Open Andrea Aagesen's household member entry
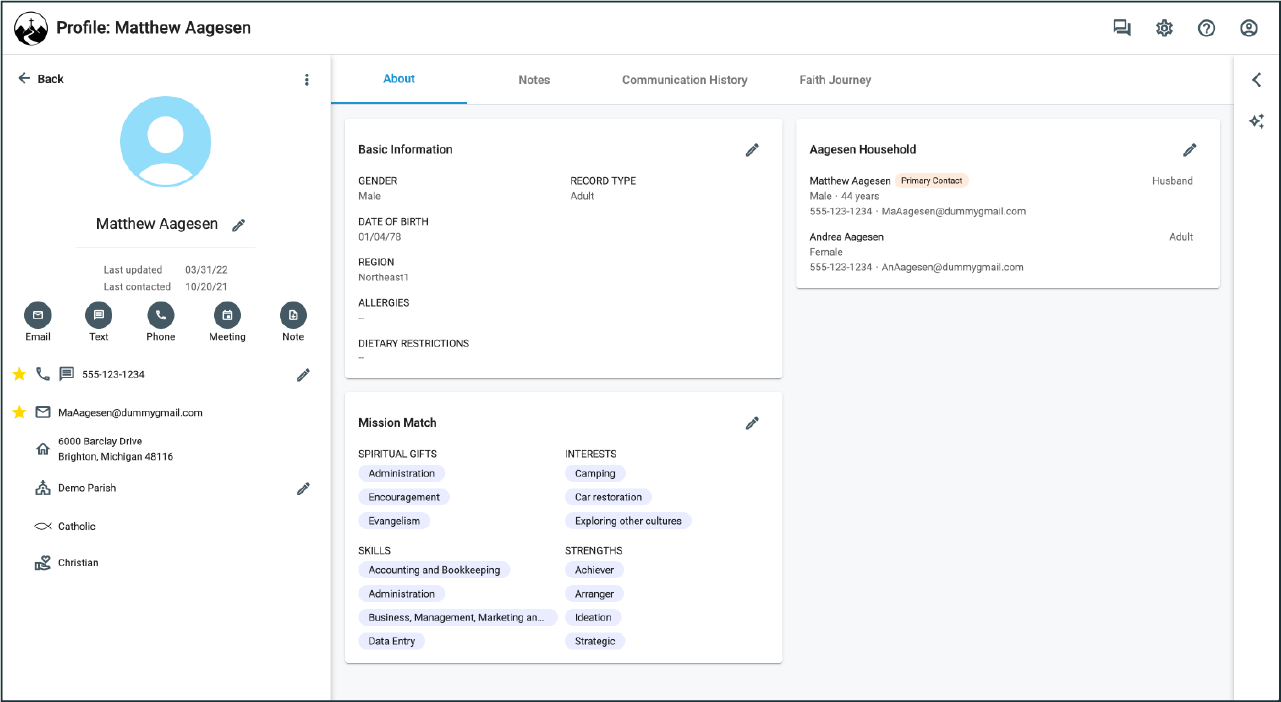1281x702 pixels. (x=847, y=237)
